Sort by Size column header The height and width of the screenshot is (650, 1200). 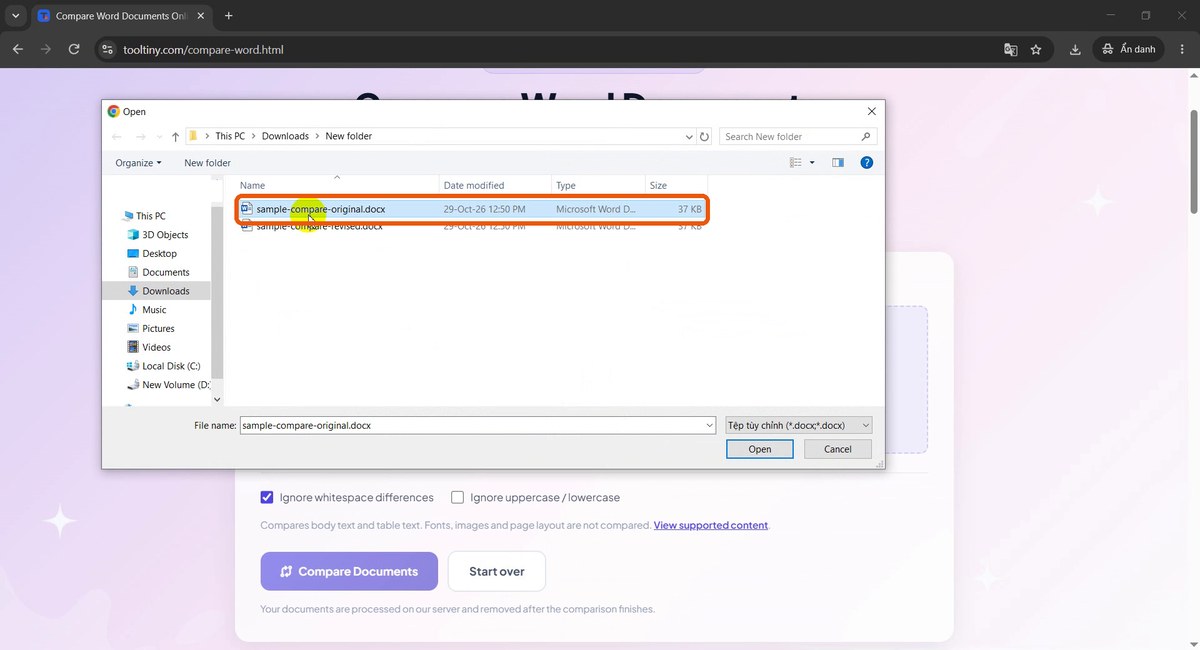[675, 185]
